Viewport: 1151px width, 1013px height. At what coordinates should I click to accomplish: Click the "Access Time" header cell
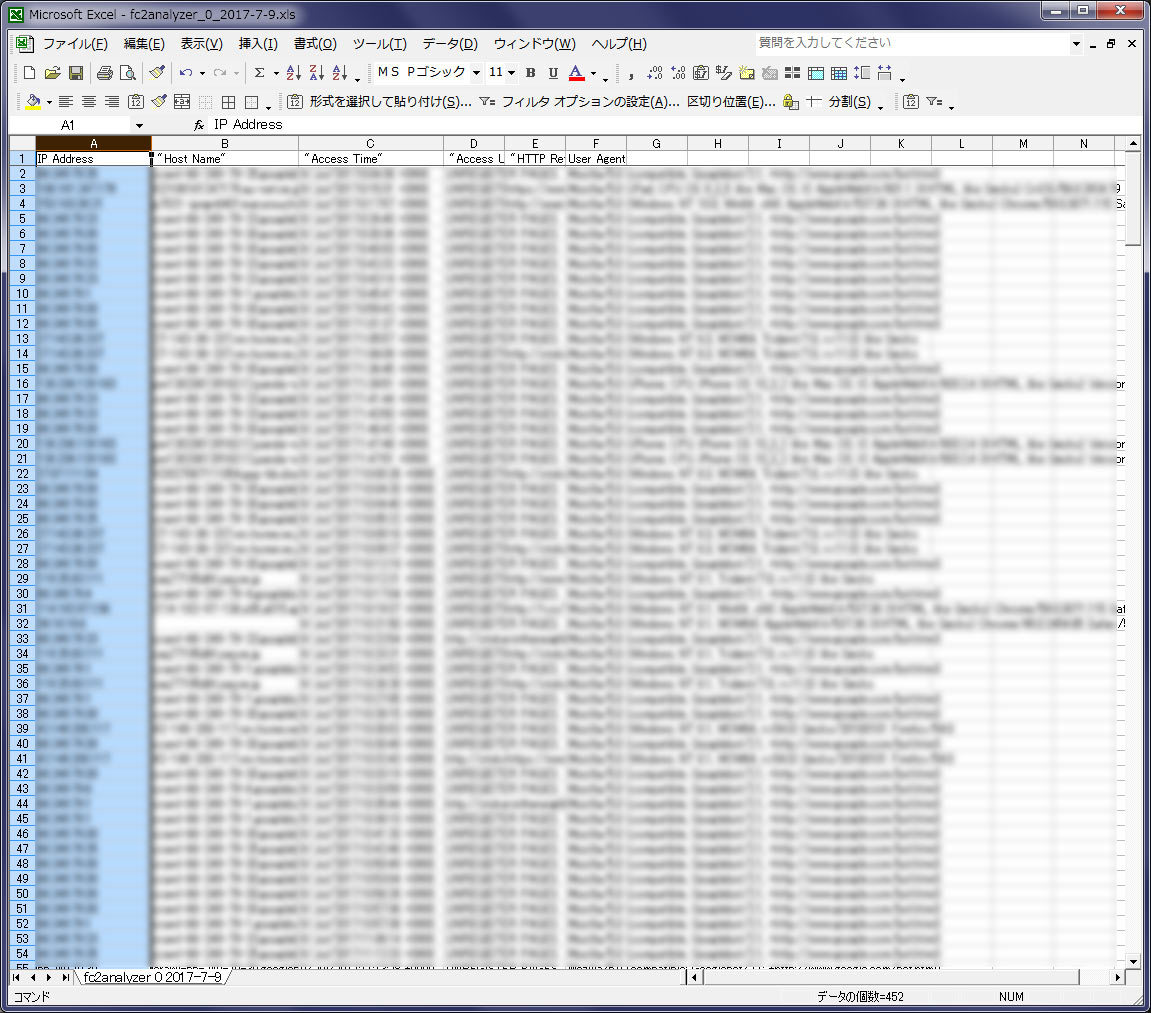click(x=371, y=159)
